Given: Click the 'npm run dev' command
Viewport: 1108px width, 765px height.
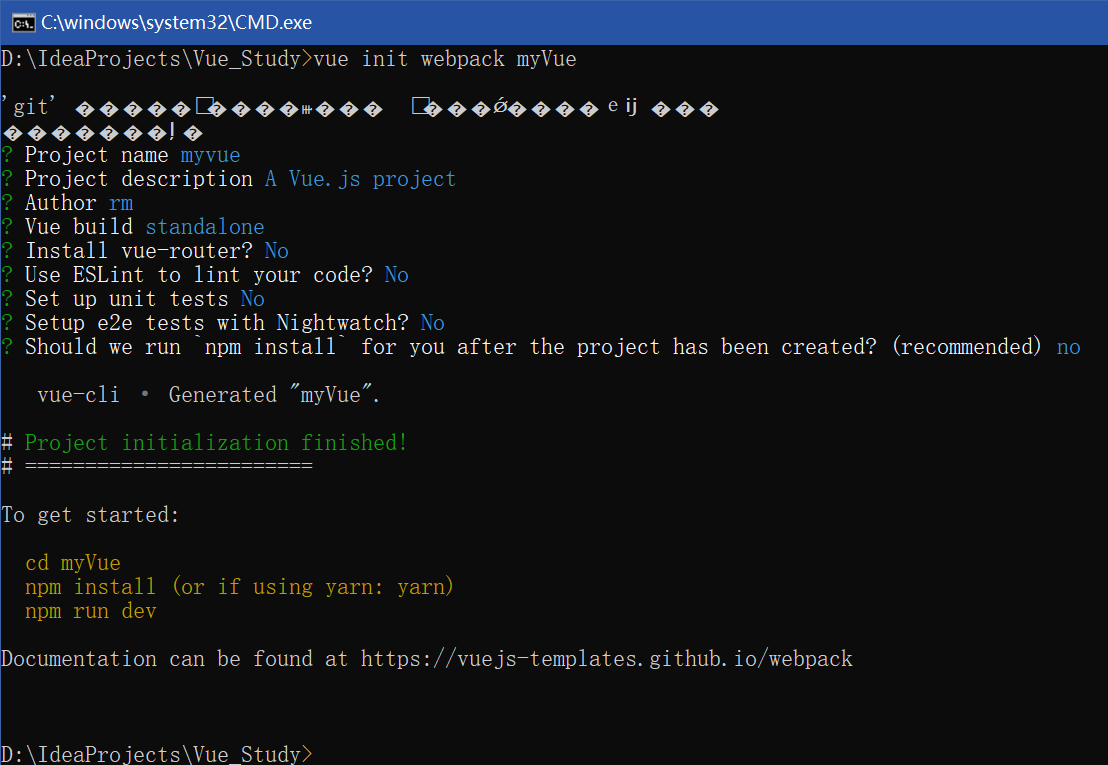Looking at the screenshot, I should [90, 611].
